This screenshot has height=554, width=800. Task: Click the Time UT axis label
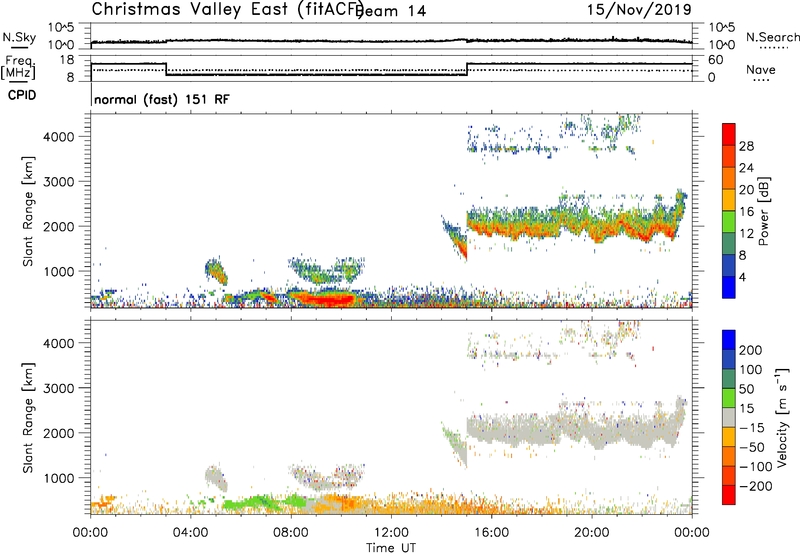tap(391, 548)
